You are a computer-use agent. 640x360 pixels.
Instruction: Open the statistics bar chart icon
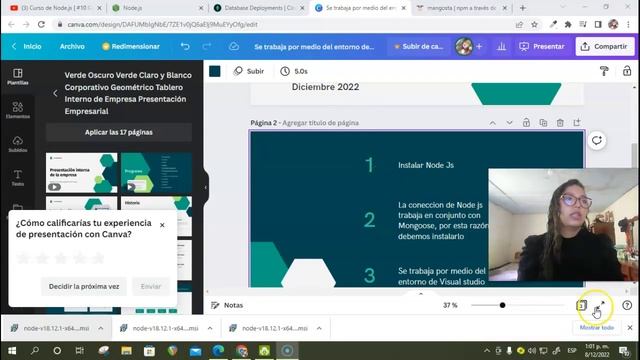[502, 47]
